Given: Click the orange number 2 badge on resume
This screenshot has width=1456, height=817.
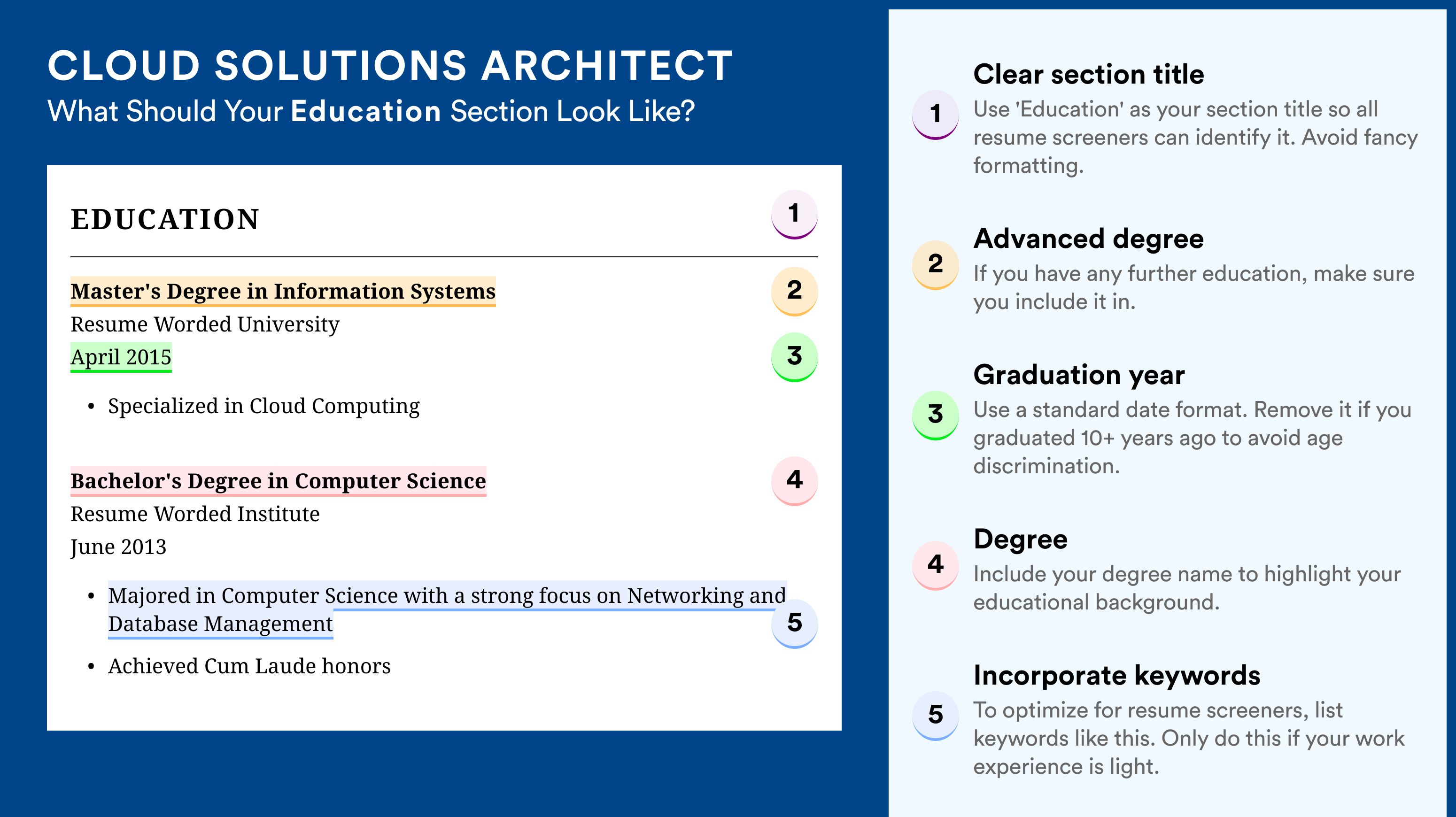Looking at the screenshot, I should (794, 291).
